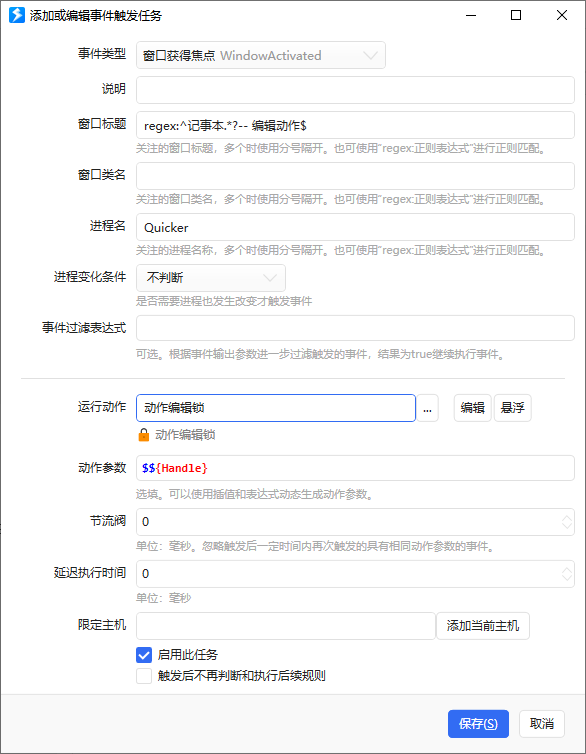Click the orange lock action icon
This screenshot has width=586, height=754.
[144, 435]
